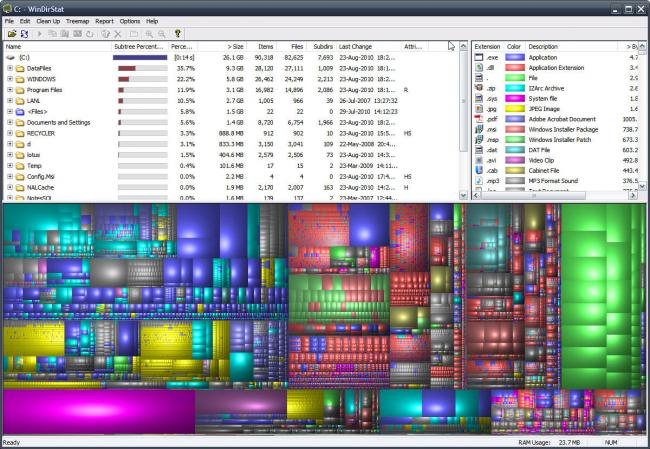Image resolution: width=650 pixels, height=449 pixels.
Task: Click the red X Delete toolbar icon
Action: click(117, 33)
